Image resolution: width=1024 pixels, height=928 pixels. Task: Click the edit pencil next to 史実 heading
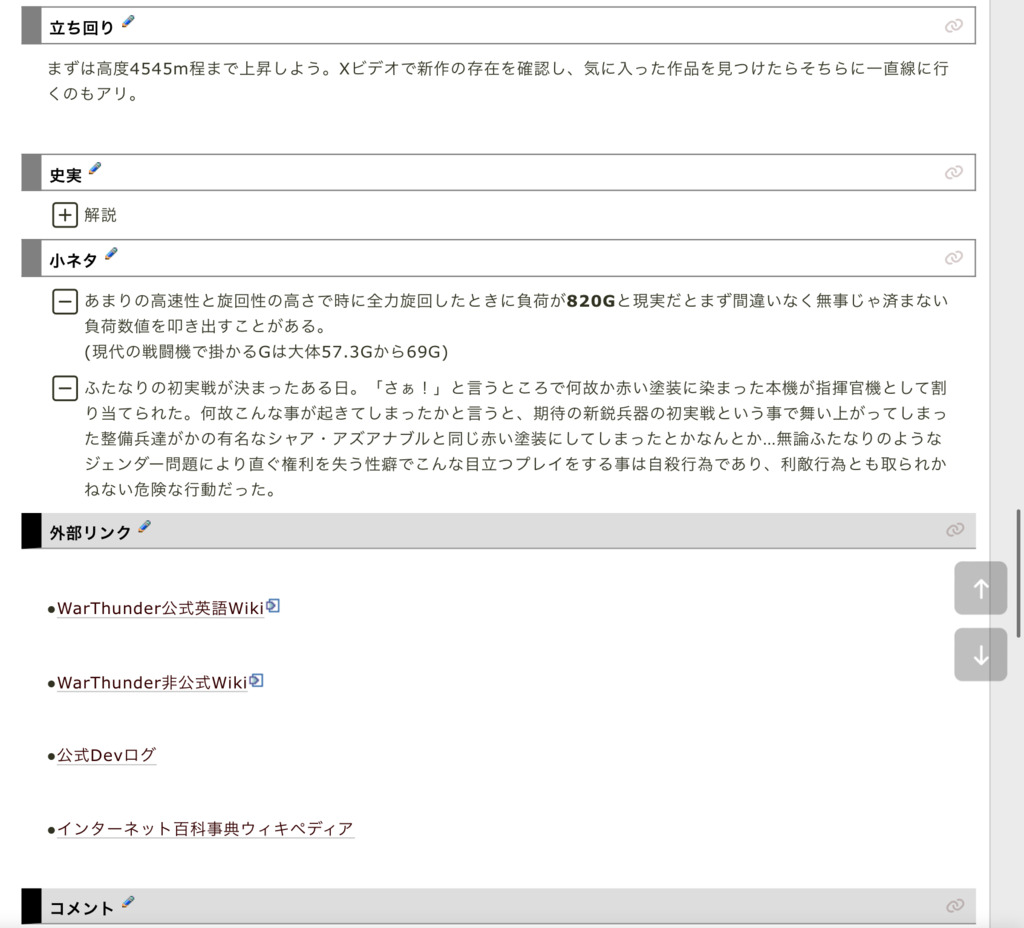coord(95,170)
